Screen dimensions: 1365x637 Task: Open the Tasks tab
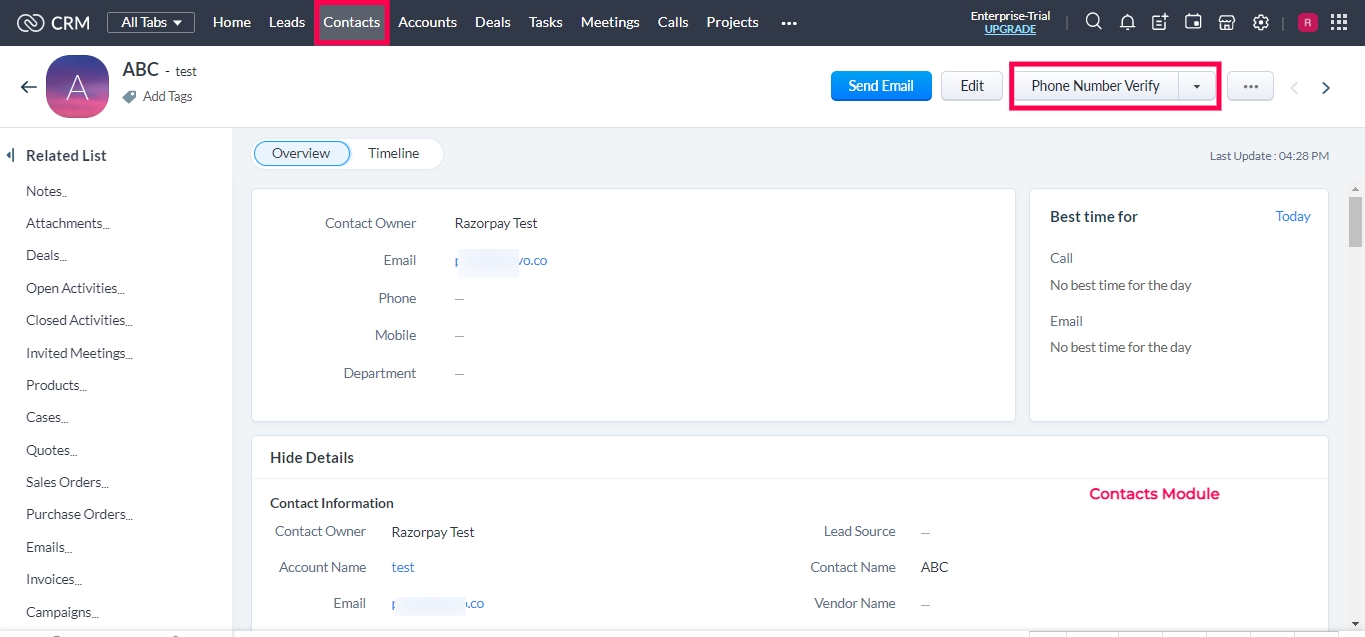pos(546,22)
